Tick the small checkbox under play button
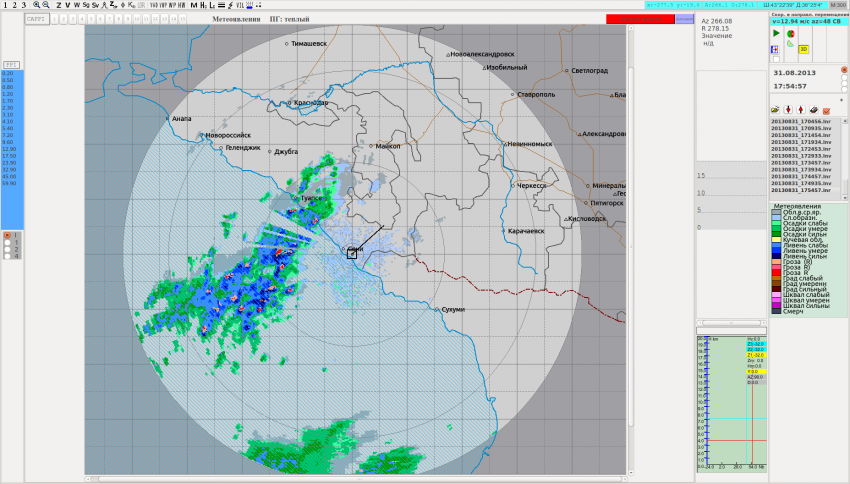The image size is (850, 484). 776,59
